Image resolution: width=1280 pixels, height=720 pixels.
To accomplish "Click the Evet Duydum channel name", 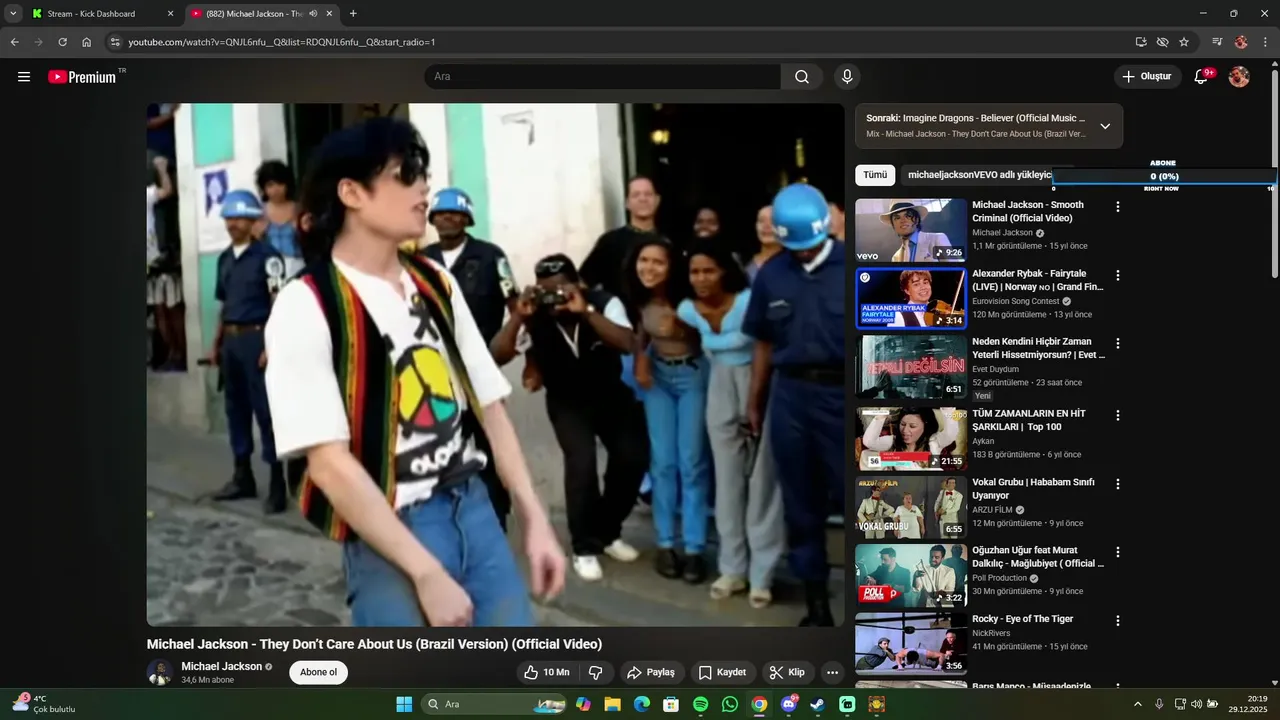I will click(996, 369).
